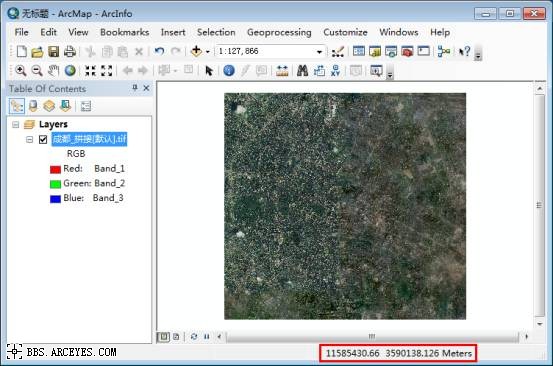Screen dimensions: 553x366
Task: Open the map scale dropdown arrow
Action: (x=319, y=52)
